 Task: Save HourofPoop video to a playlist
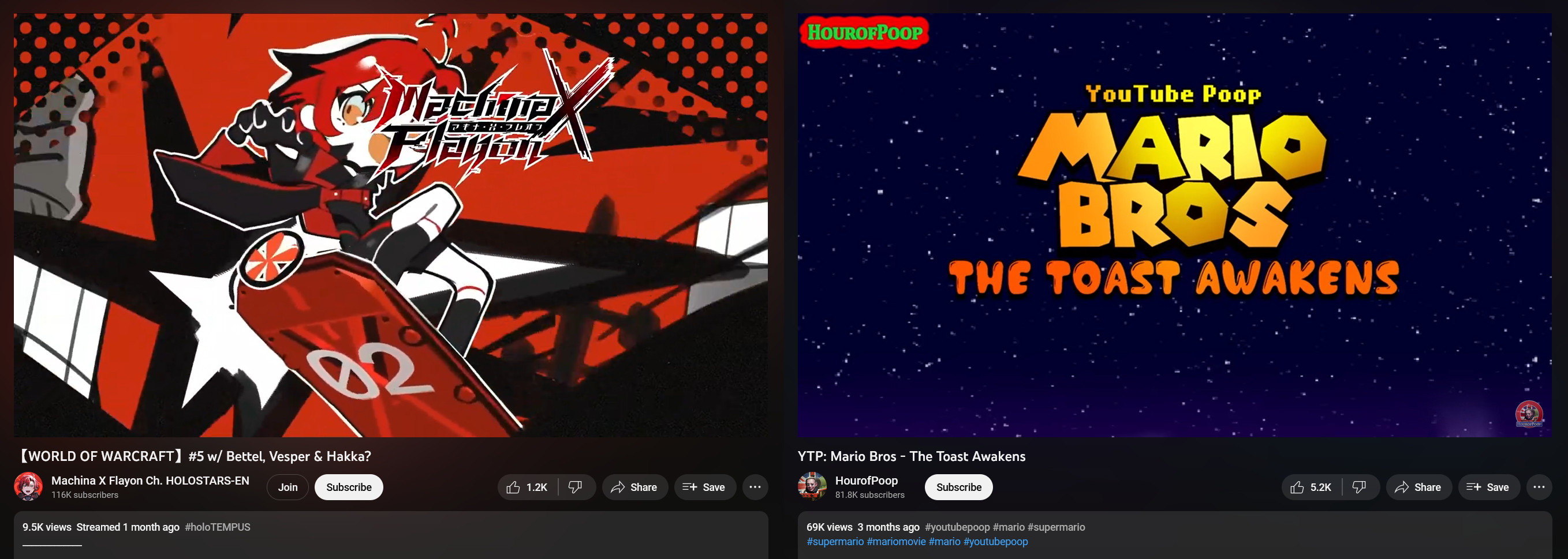(x=1488, y=487)
